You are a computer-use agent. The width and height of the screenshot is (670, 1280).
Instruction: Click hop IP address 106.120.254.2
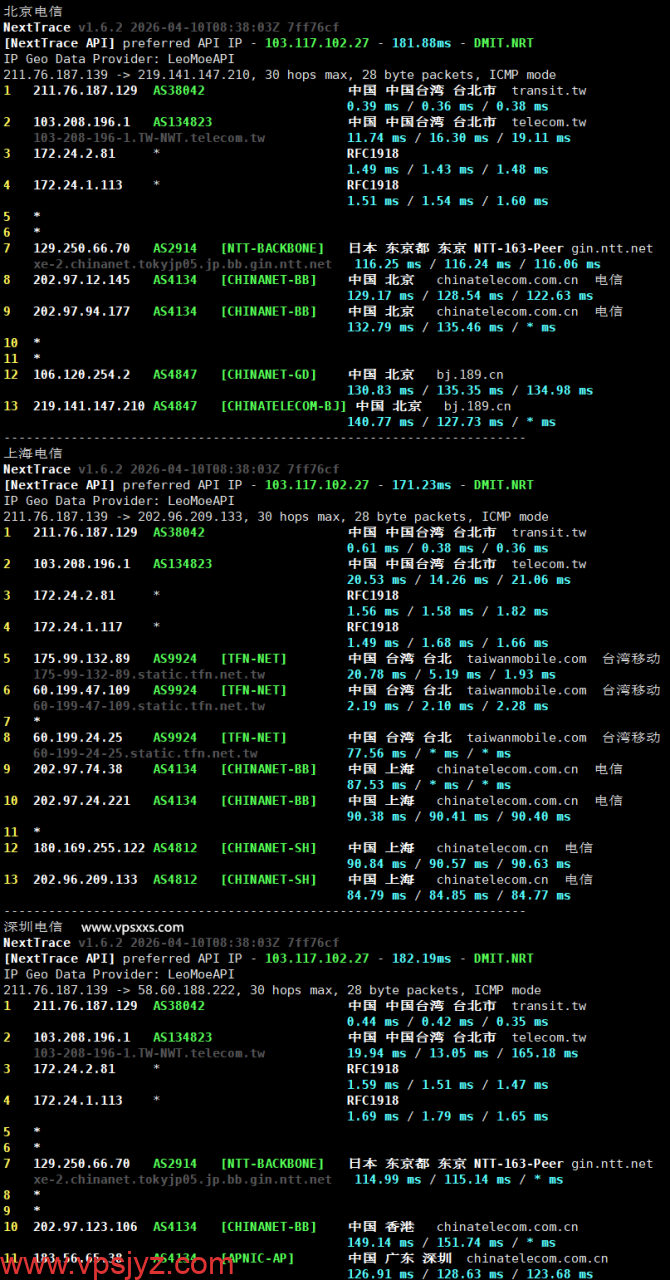[81, 375]
